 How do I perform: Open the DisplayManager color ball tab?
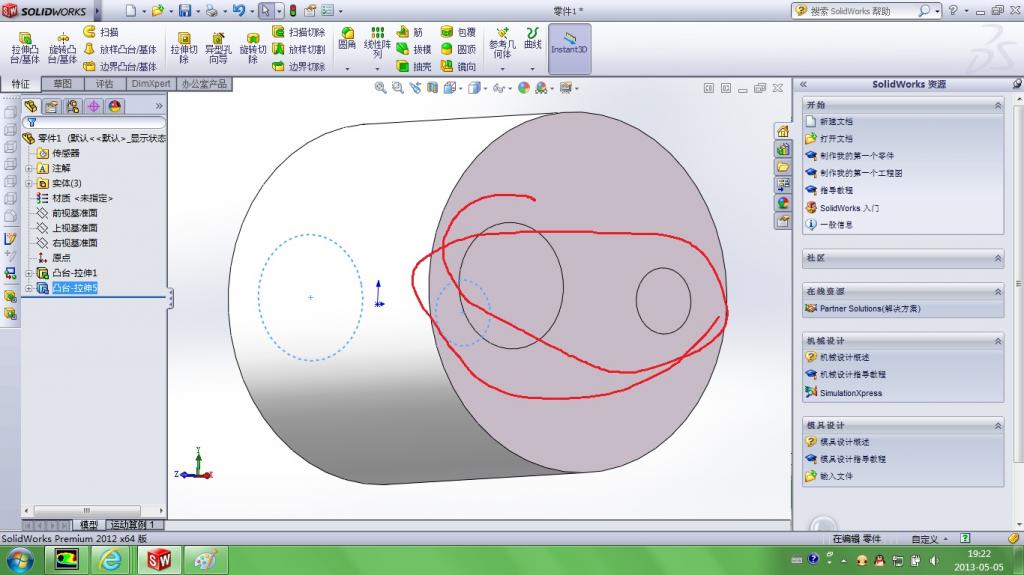pos(115,106)
